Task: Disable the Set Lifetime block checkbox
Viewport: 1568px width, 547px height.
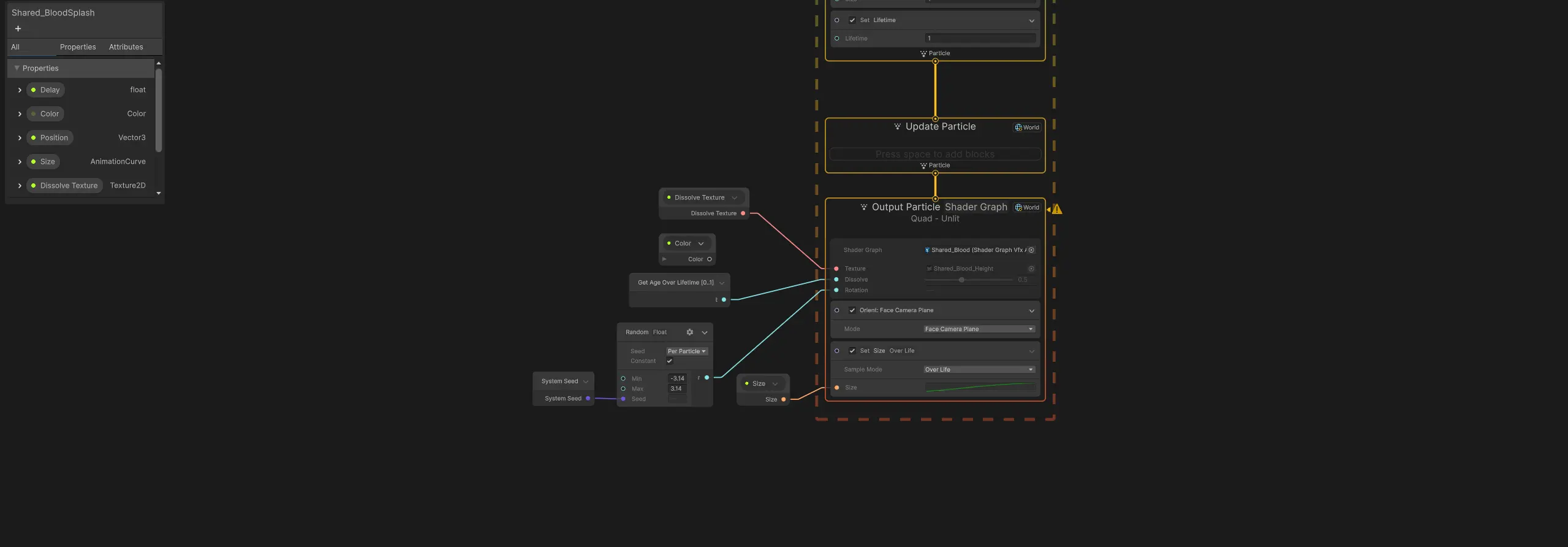Action: (852, 20)
